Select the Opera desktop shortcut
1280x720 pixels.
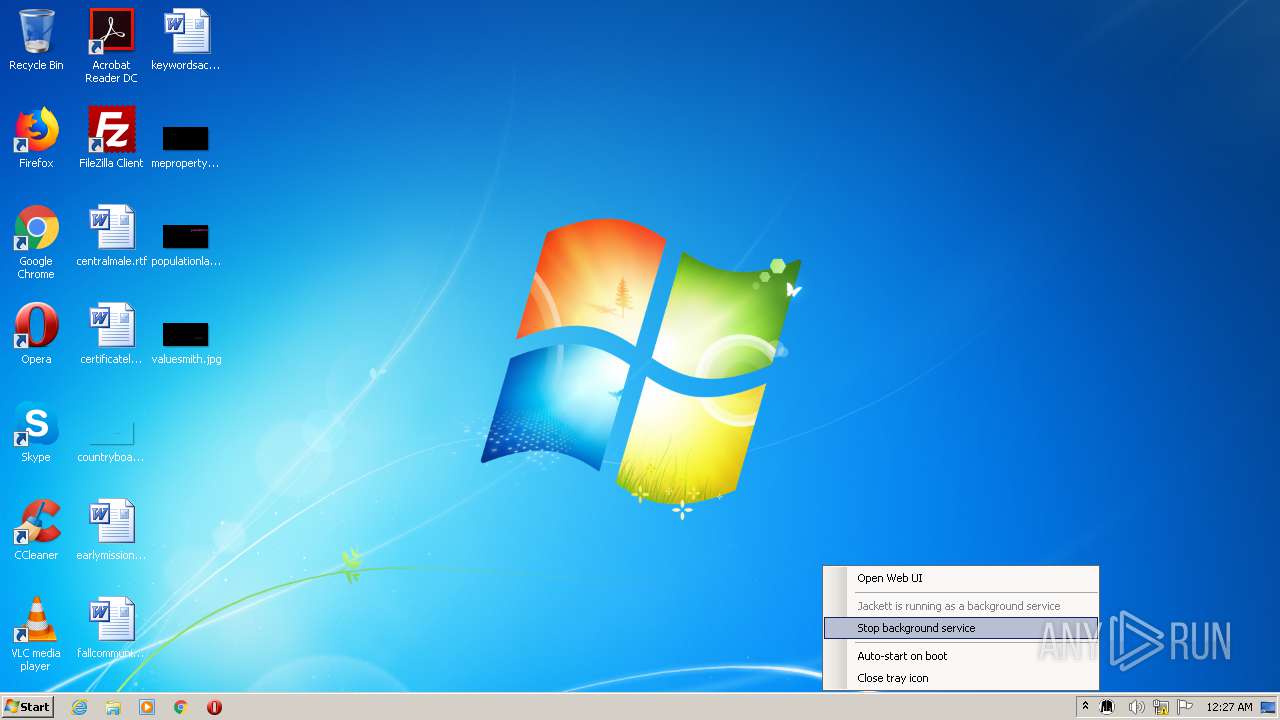(x=36, y=334)
